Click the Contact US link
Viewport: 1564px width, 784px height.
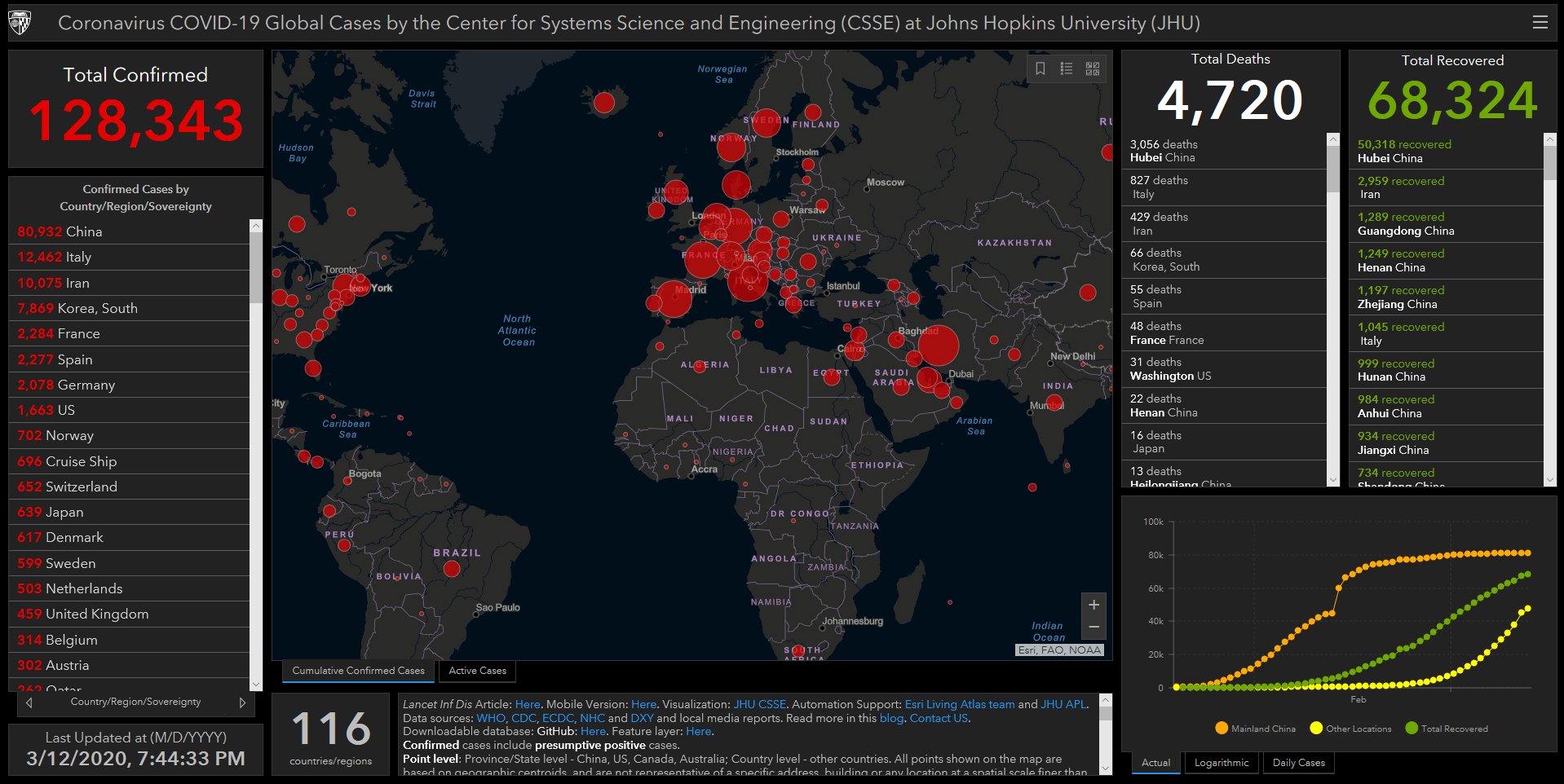pos(939,718)
